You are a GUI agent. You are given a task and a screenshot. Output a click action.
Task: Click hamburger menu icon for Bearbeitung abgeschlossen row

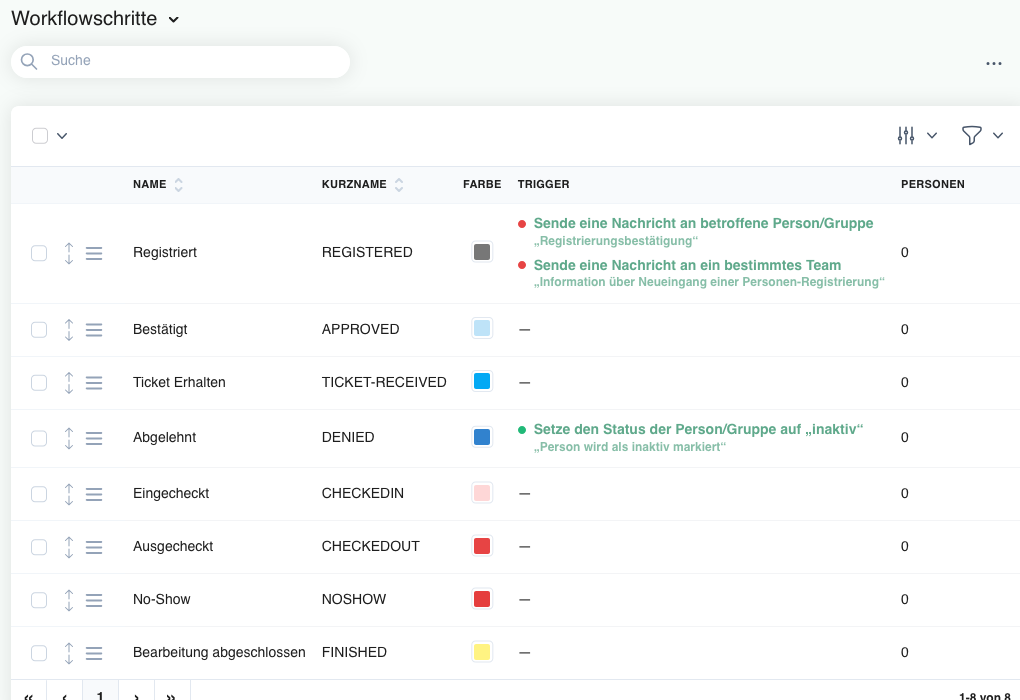tap(94, 653)
